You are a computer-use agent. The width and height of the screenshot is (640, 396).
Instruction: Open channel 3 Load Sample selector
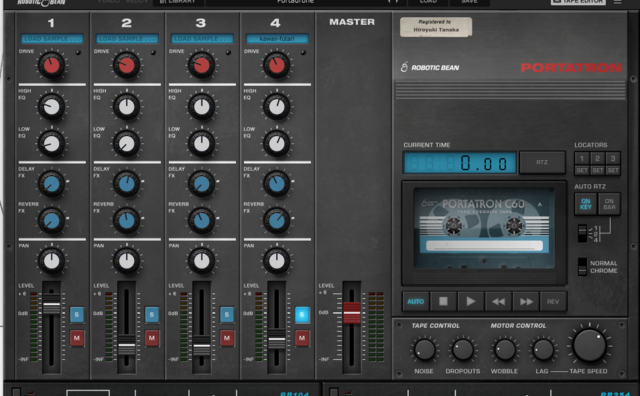click(x=202, y=39)
